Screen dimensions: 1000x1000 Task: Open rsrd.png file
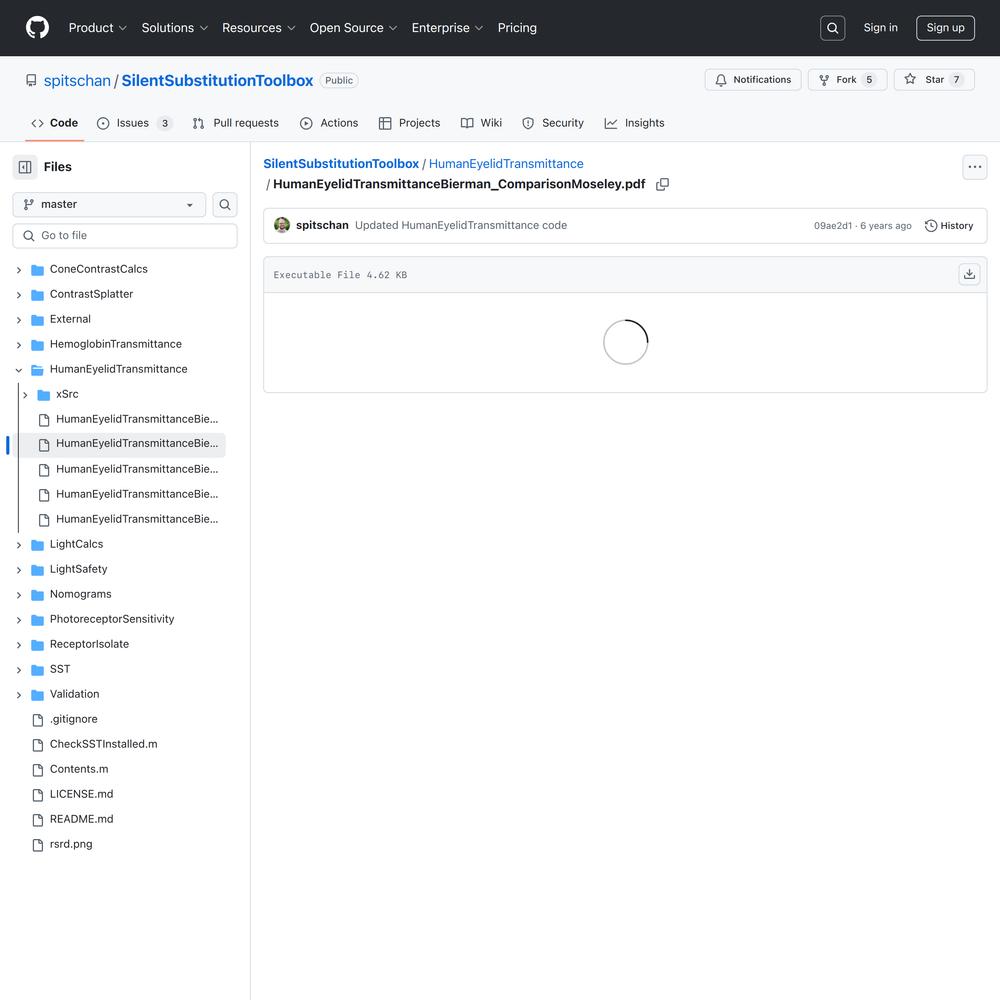[x=71, y=844]
